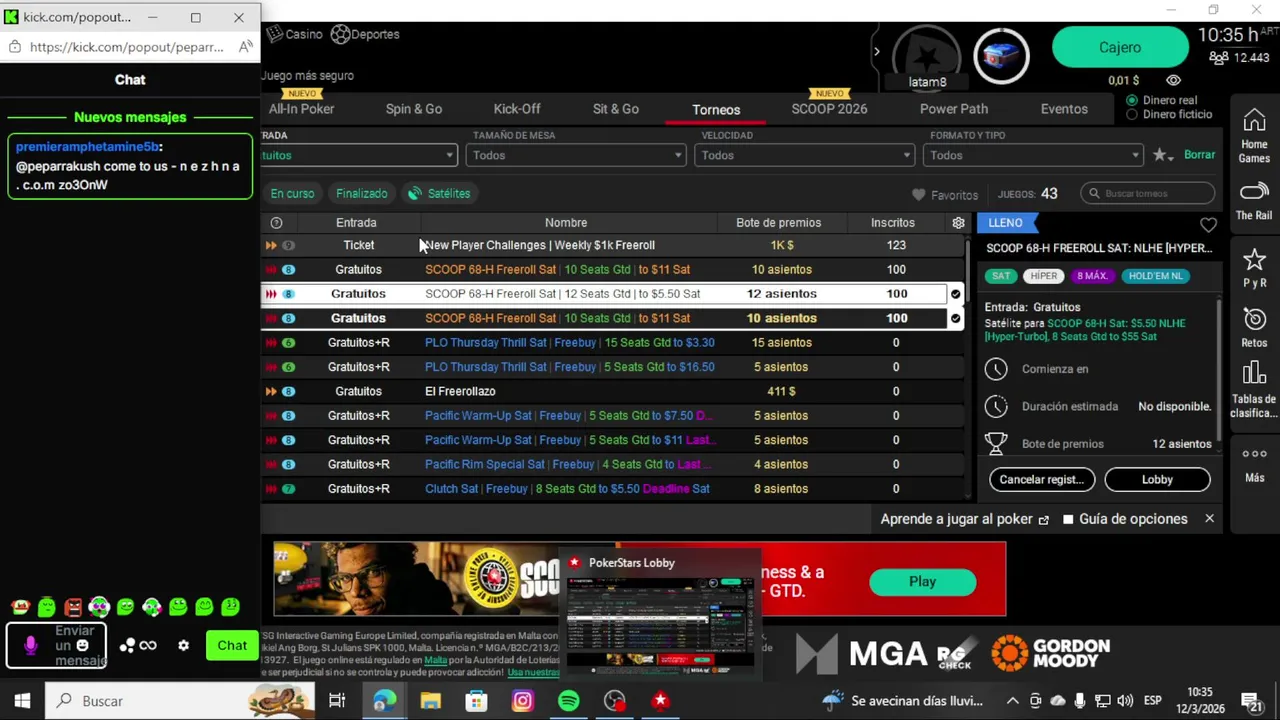Switch to the Power Path tab
This screenshot has height=720, width=1280.
tap(954, 109)
